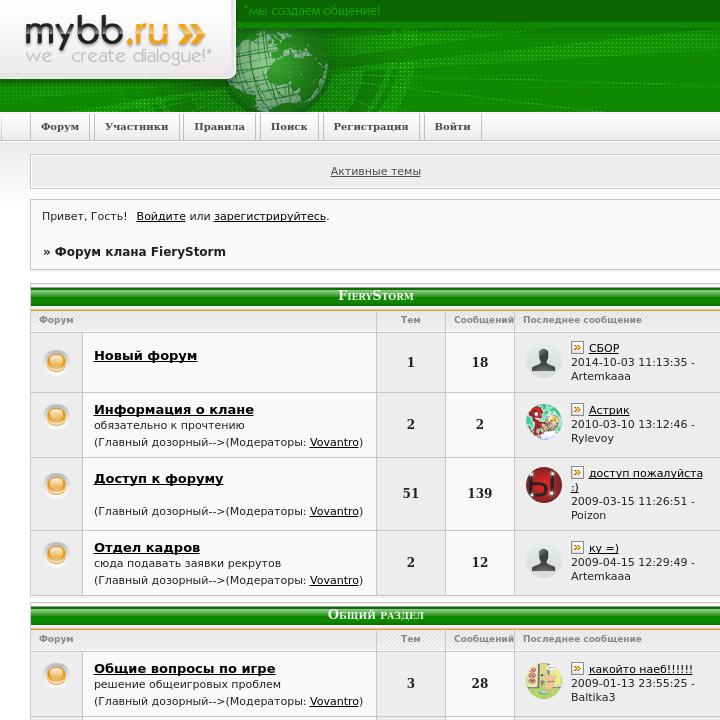
Task: Click description сюда подавать заявки рекрутов
Action: coord(187,563)
